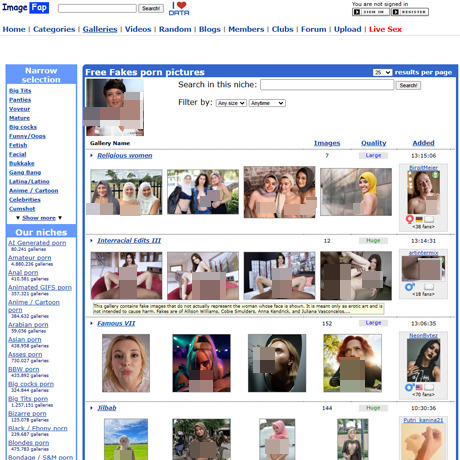Click the ImageFap logo
The width and height of the screenshot is (460, 460).
26,7
